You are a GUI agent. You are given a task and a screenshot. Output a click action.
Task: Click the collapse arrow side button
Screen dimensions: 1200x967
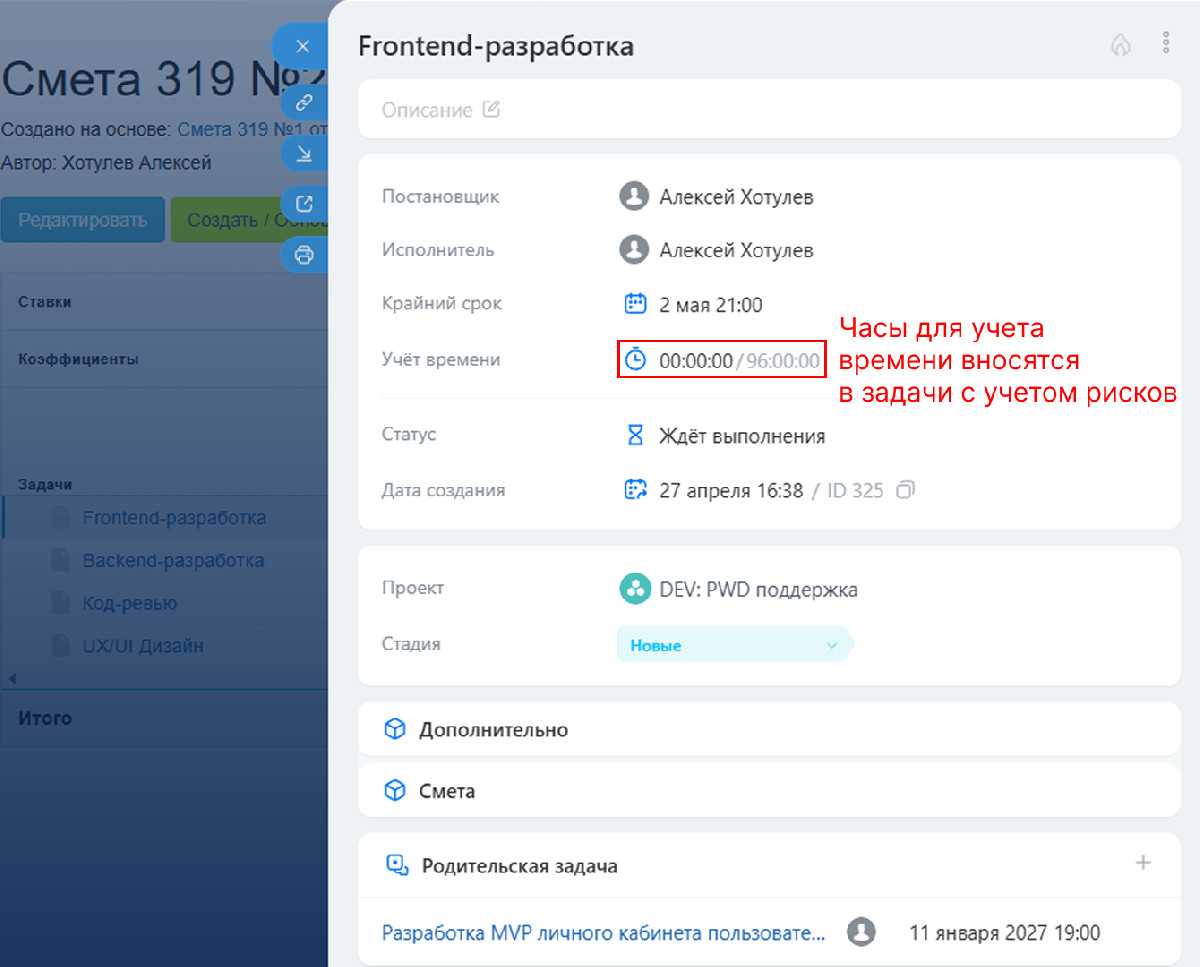click(304, 153)
